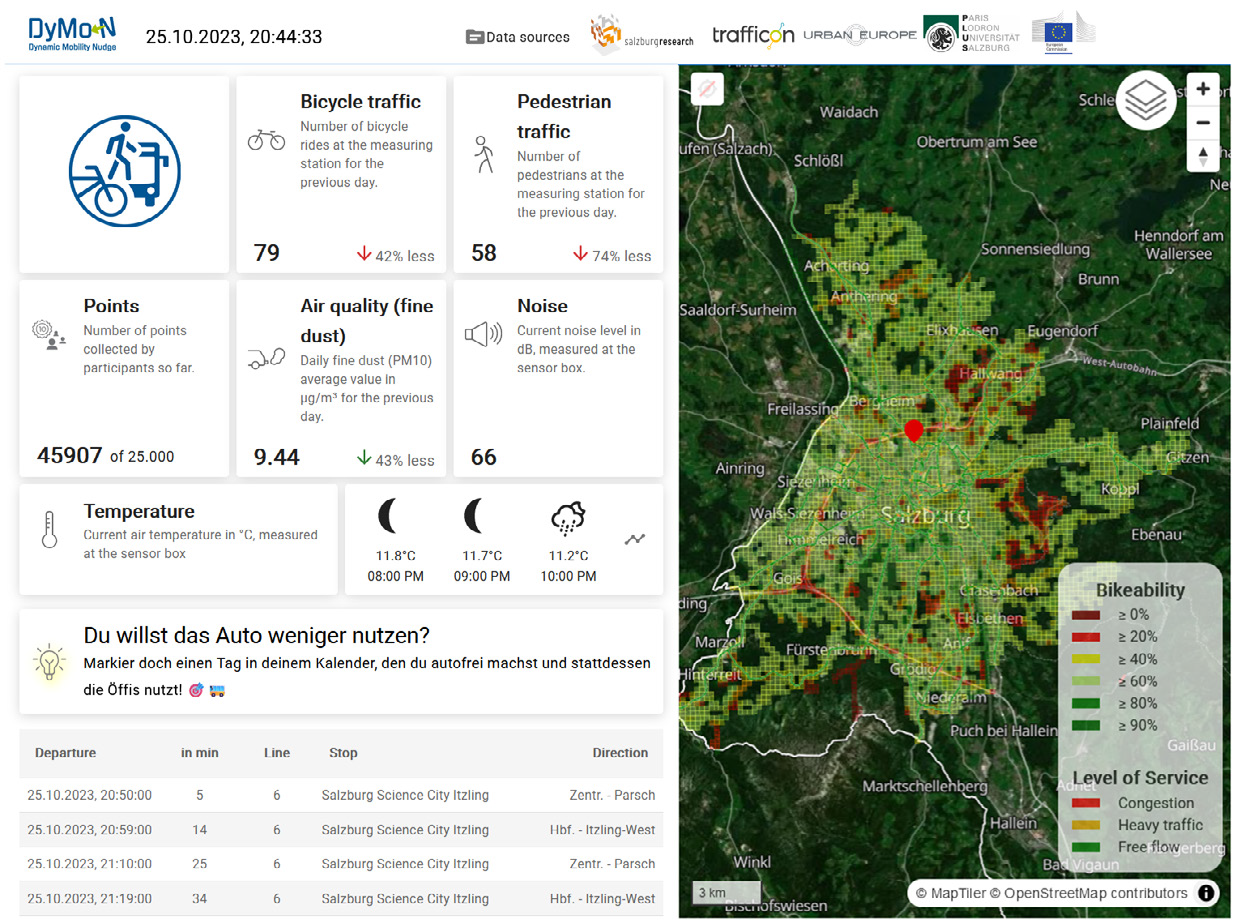Click the Bikeability ≥ 40% yellow swatch

[x=1085, y=659]
